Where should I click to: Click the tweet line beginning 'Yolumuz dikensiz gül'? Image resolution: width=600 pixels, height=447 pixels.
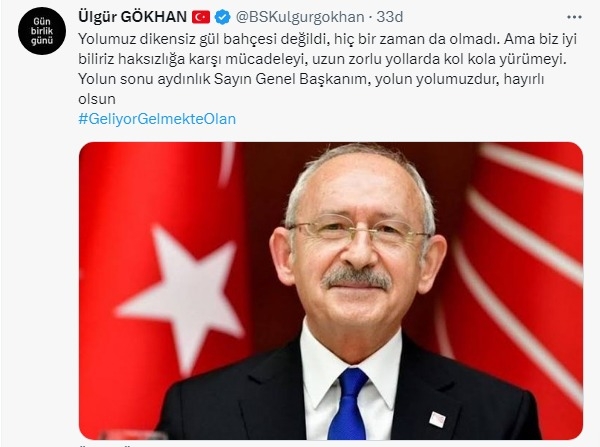coord(327,39)
